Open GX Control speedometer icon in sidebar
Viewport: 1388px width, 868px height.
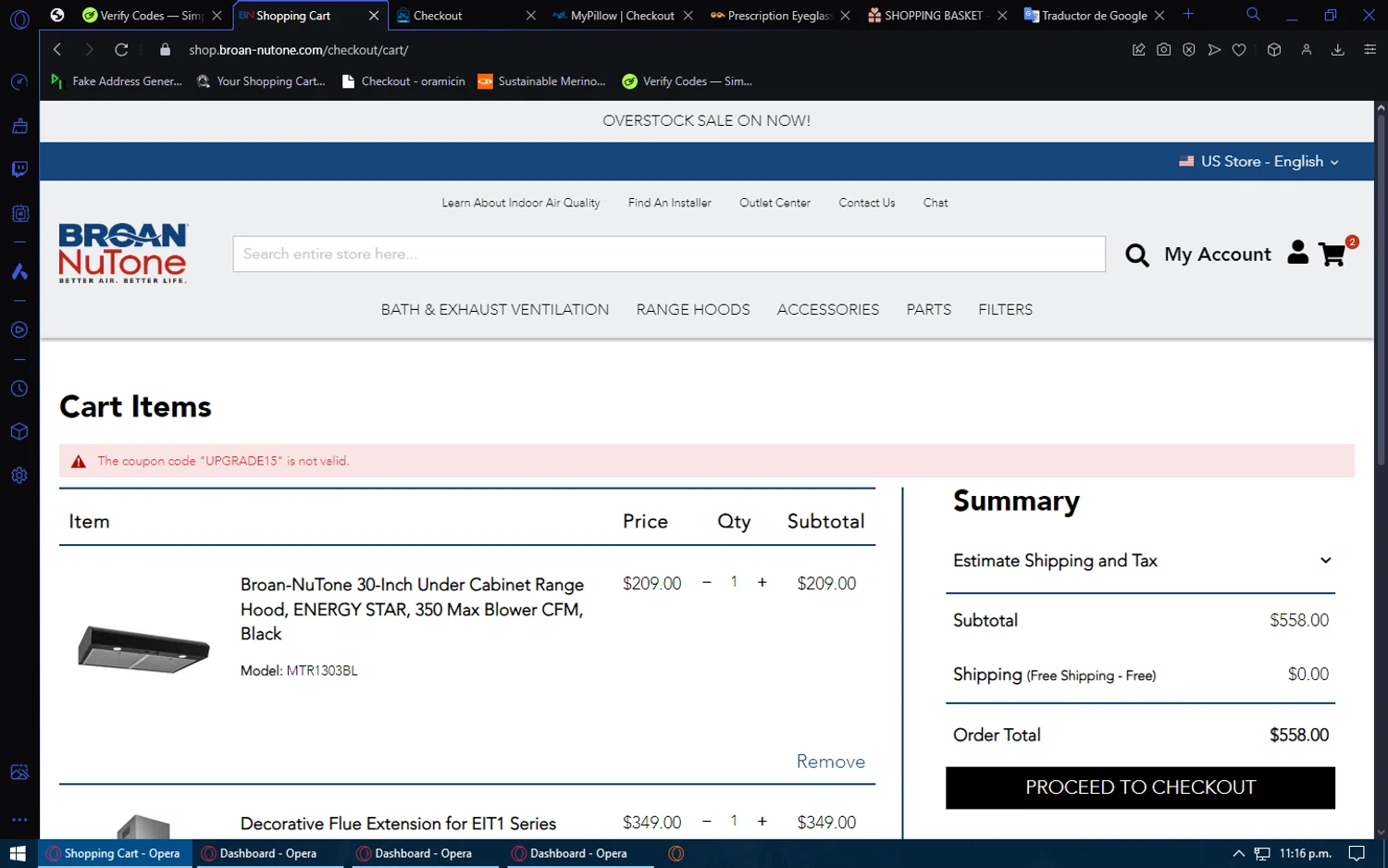click(x=19, y=82)
